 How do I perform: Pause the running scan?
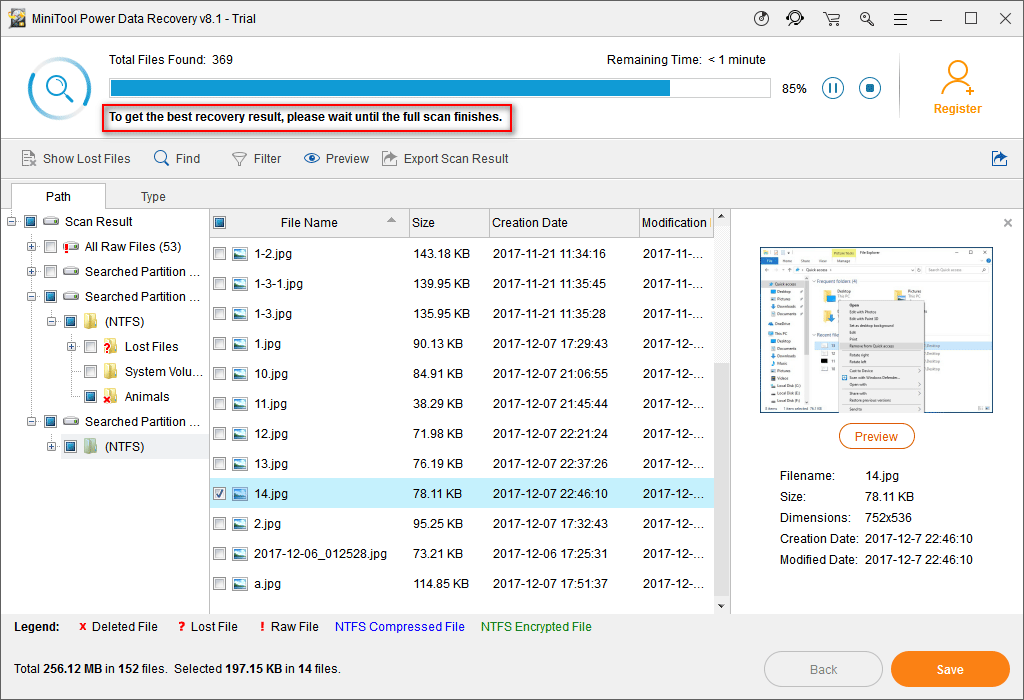click(x=833, y=88)
